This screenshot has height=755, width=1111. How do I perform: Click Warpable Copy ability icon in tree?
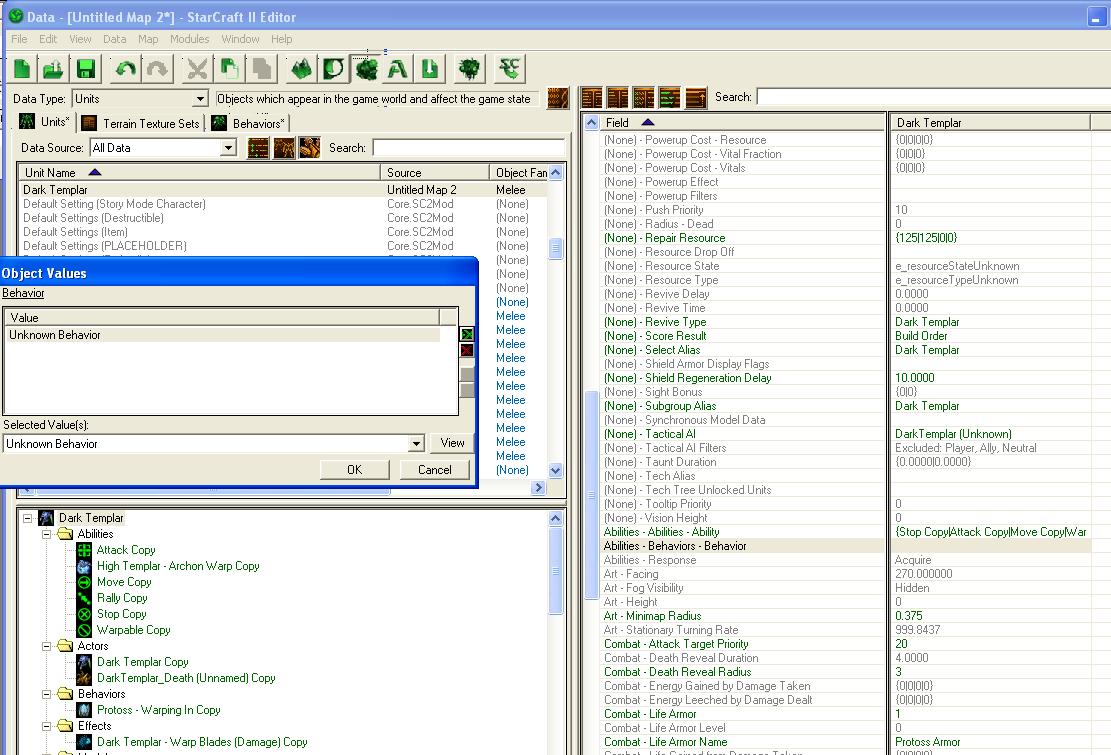coord(84,630)
